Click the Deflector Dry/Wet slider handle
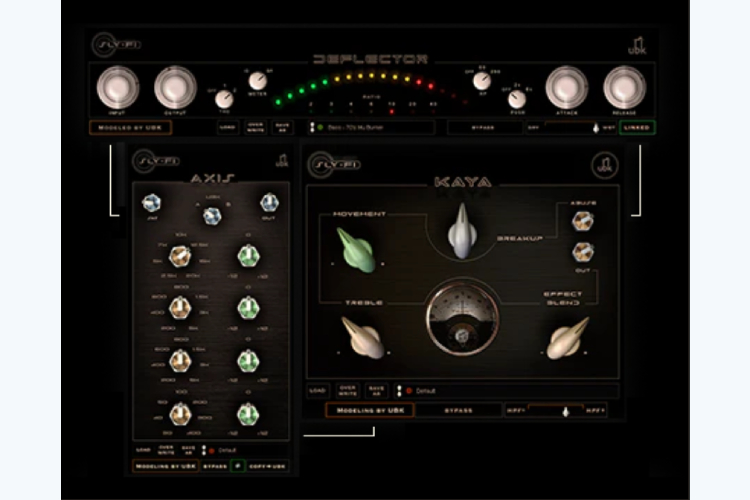The height and width of the screenshot is (500, 750). point(596,128)
